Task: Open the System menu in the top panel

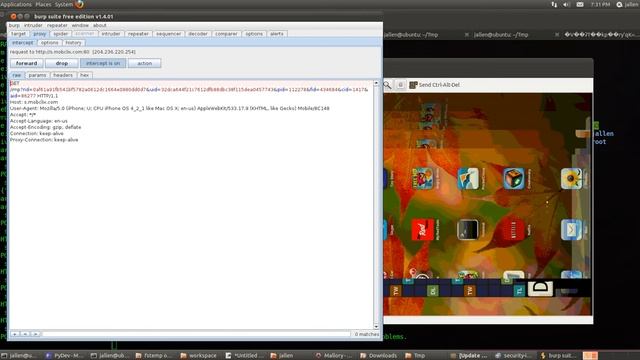Action: pos(64,4)
